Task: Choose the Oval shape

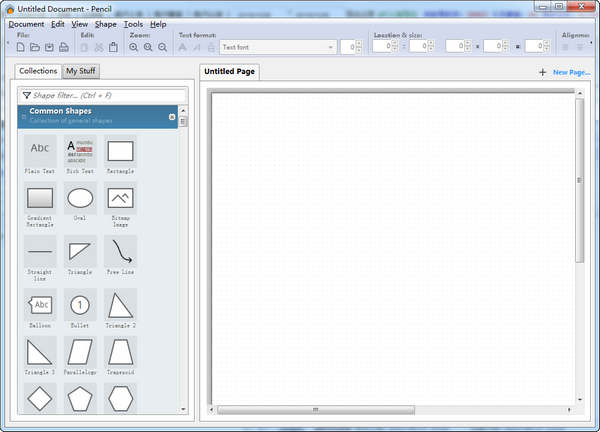Action: [x=80, y=198]
